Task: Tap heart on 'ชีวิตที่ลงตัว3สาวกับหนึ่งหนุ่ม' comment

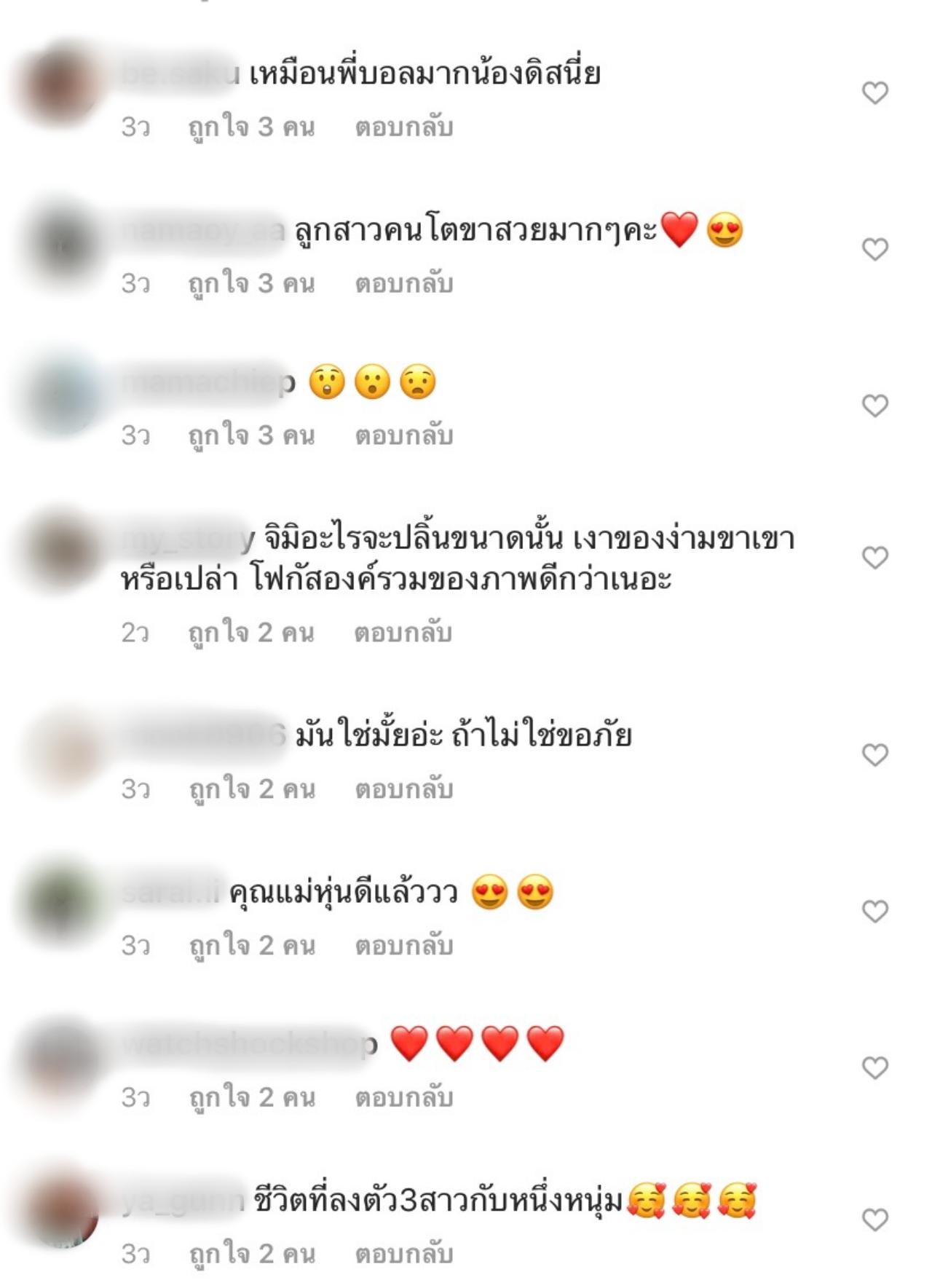Action: coord(874,1220)
